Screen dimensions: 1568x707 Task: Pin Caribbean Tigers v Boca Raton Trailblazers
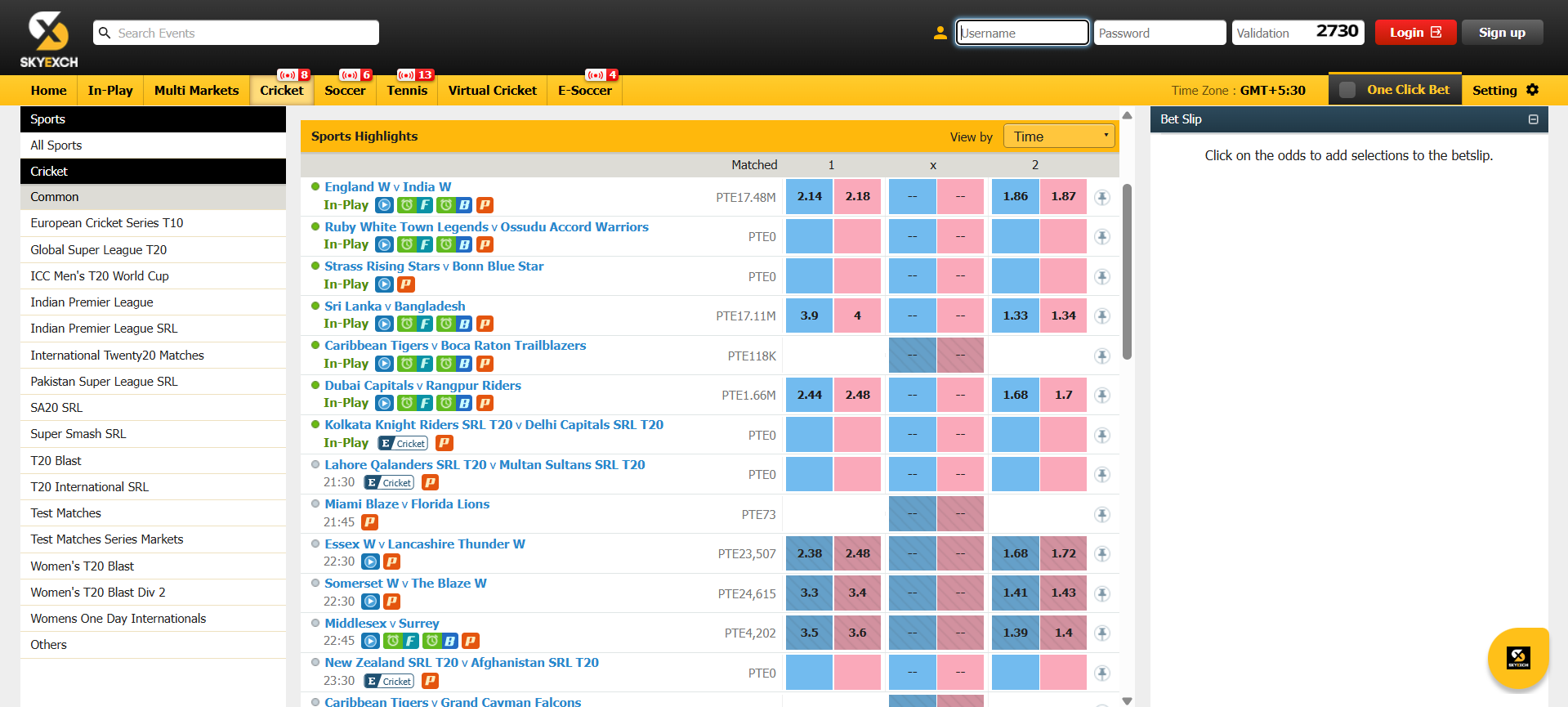coord(1102,356)
